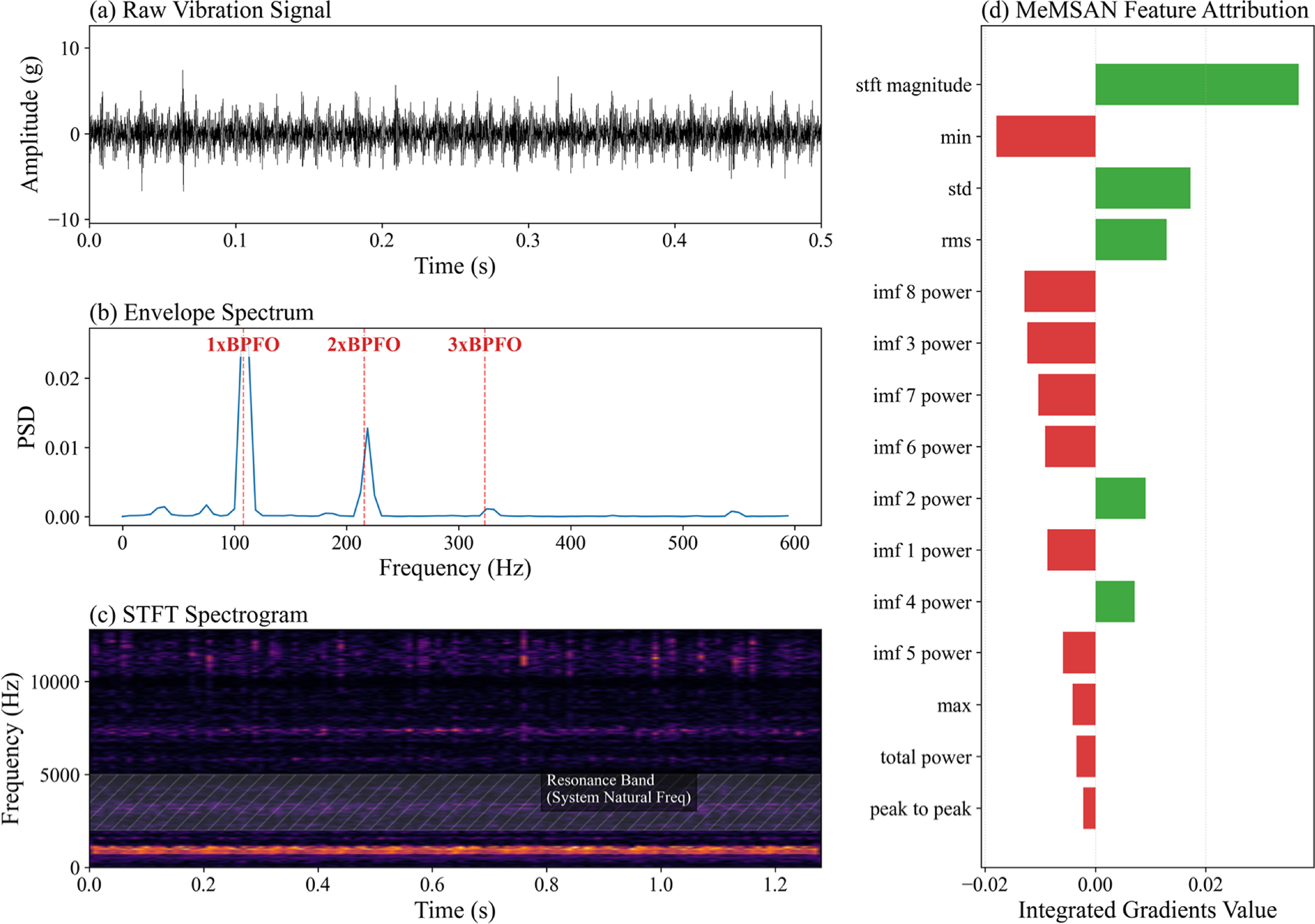Click the red imf 3 power bar
This screenshot has width=1315, height=924.
tap(1061, 343)
